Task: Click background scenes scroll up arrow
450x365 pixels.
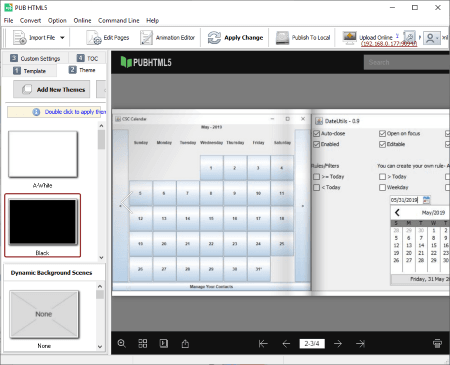Action: 100,286
